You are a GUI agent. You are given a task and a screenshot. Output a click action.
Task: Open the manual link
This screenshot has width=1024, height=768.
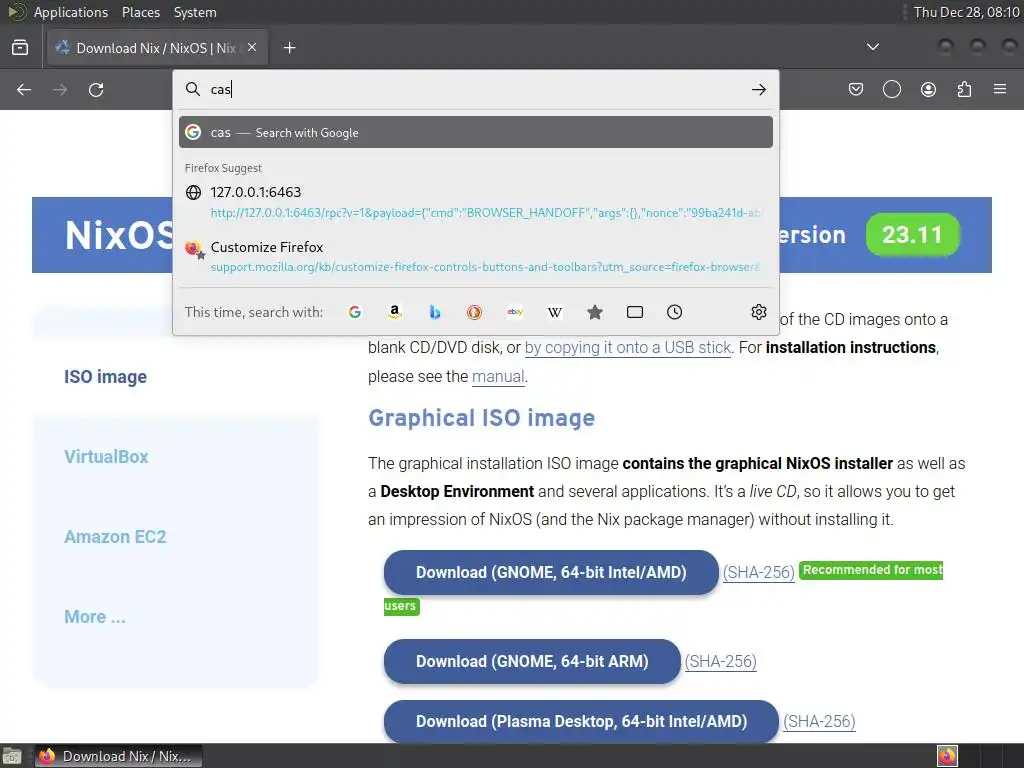498,377
